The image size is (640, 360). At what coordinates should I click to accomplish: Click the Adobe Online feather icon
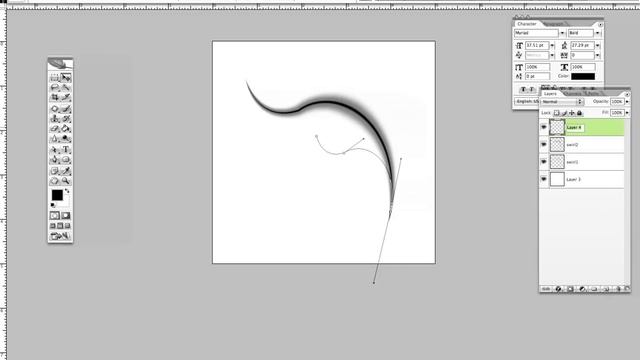[x=60, y=64]
